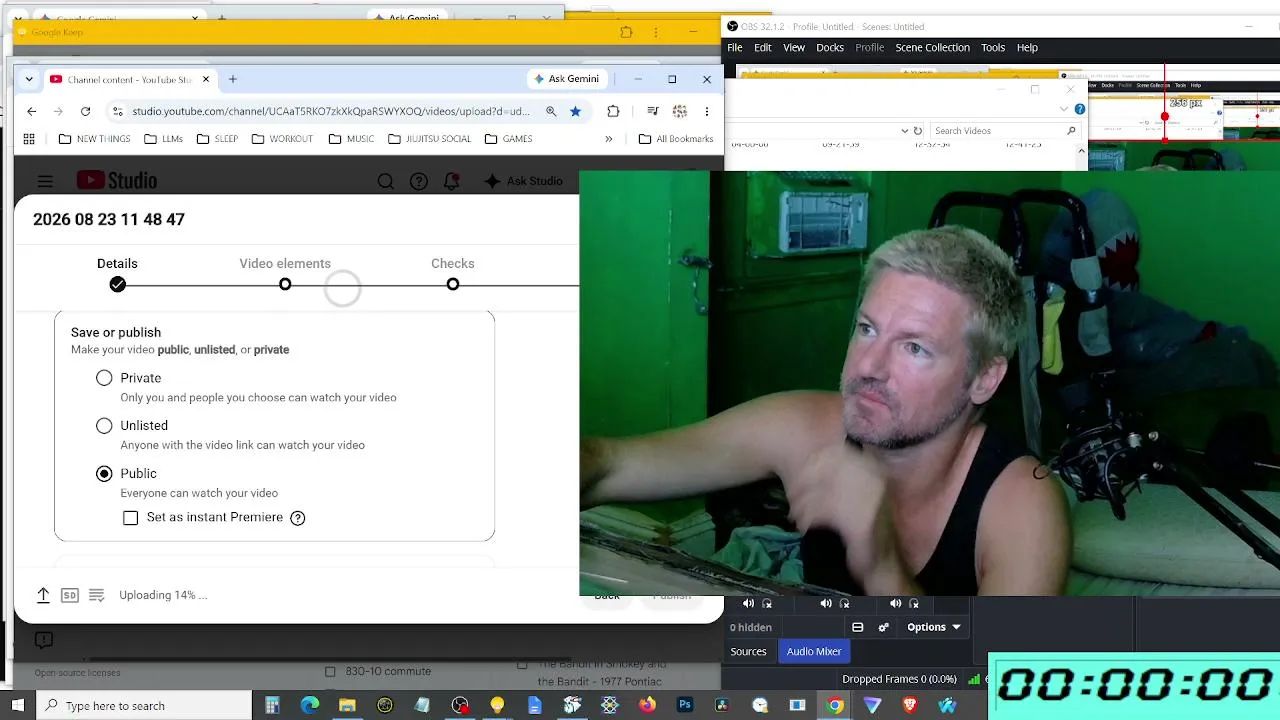The width and height of the screenshot is (1280, 720).
Task: Open the NEW THINGS bookmark folder
Action: (x=94, y=139)
